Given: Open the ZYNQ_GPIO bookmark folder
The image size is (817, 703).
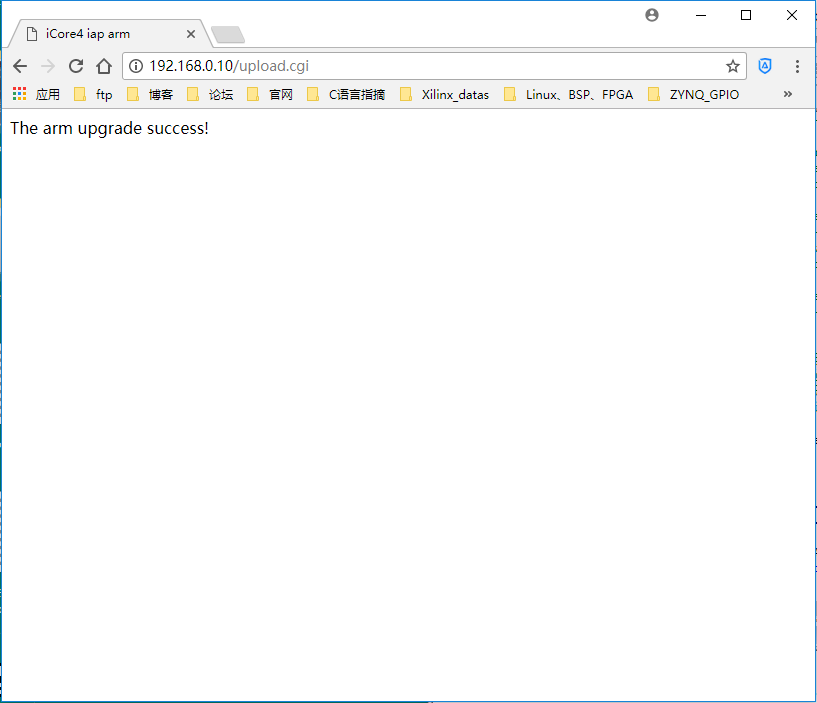Looking at the screenshot, I should [x=694, y=94].
